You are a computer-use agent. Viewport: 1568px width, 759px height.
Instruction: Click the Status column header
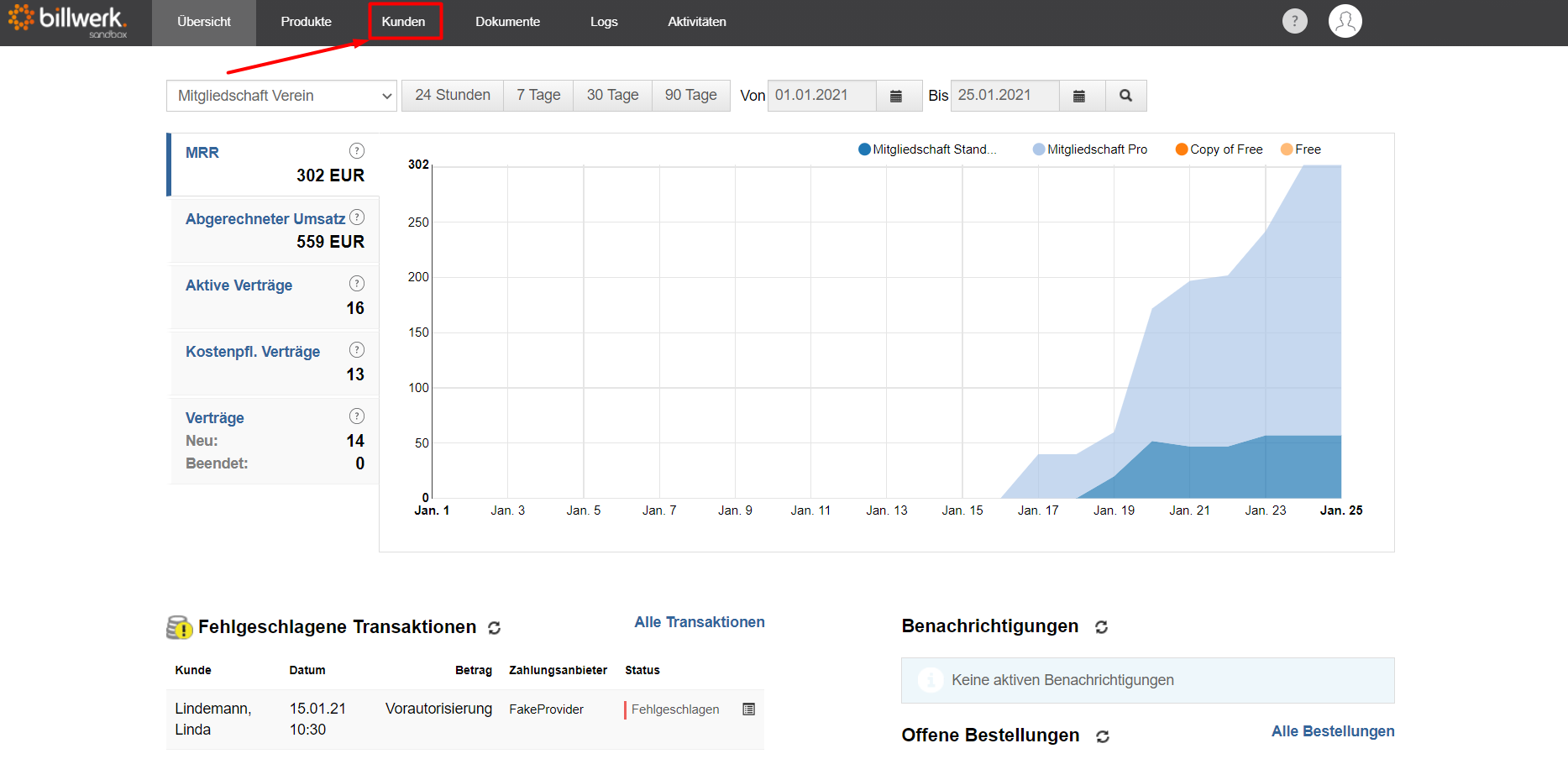tap(642, 670)
